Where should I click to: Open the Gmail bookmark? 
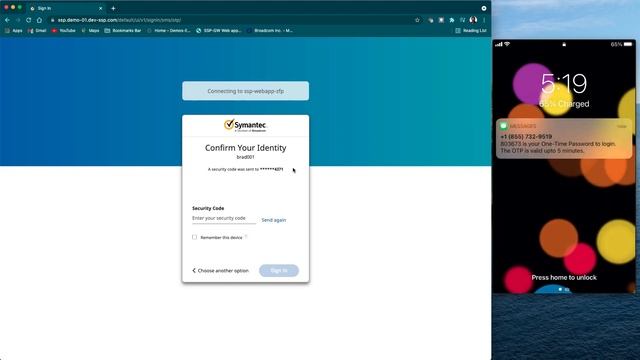coord(37,31)
